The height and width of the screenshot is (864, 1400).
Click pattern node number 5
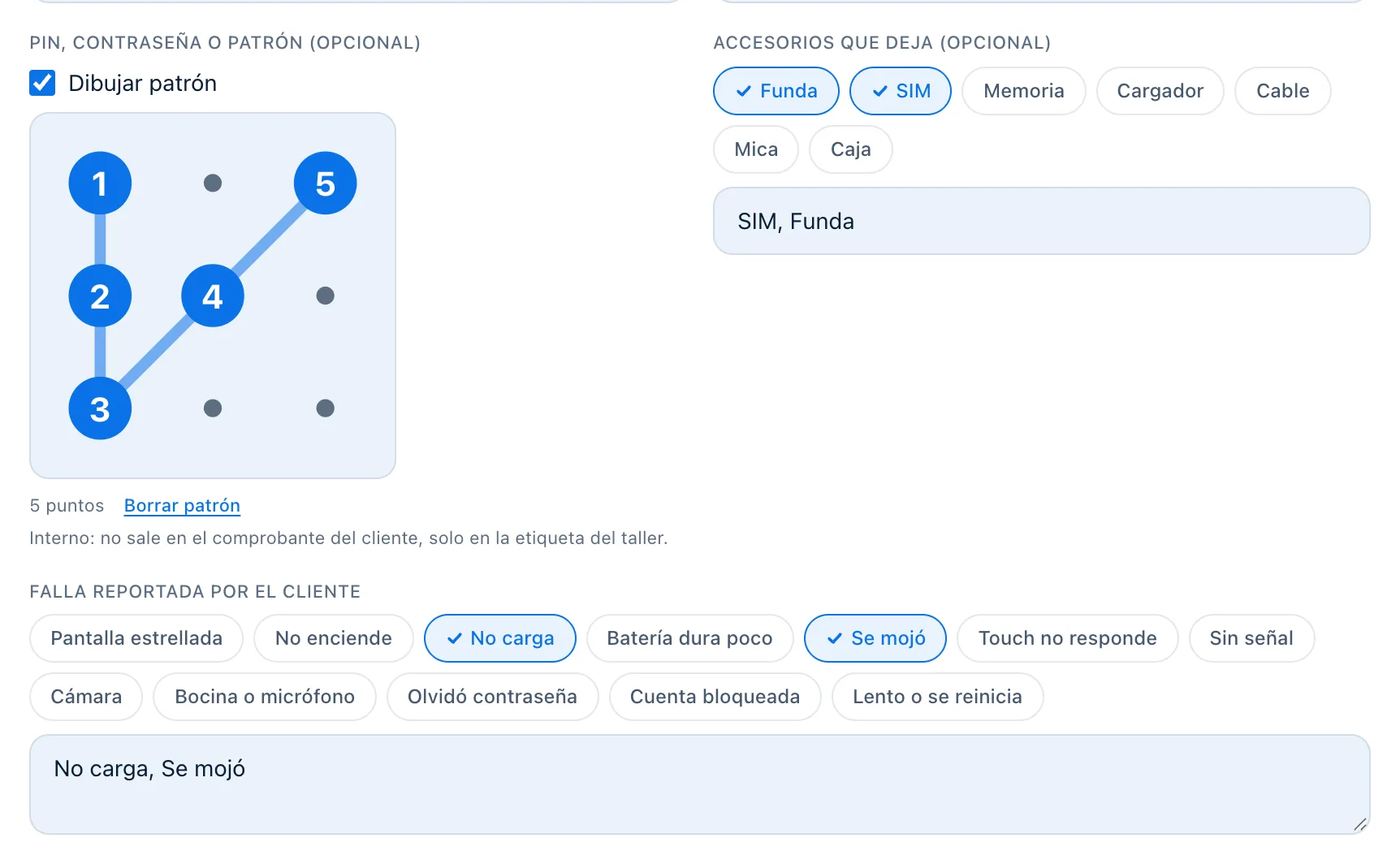pos(325,184)
